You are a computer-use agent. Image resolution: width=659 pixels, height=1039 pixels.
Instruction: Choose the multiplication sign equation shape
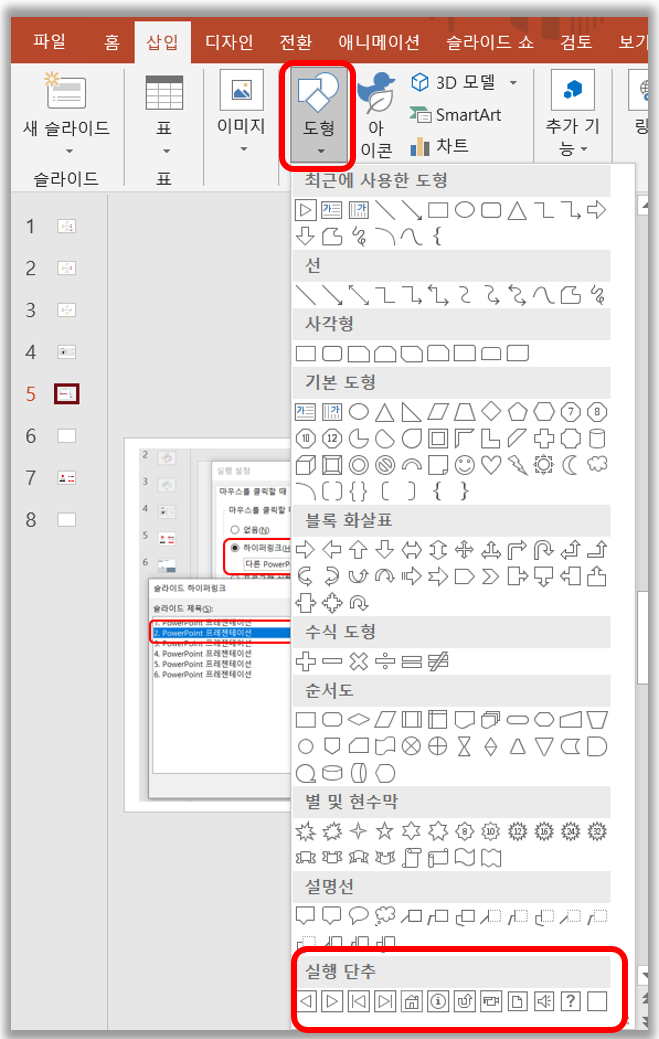coord(358,661)
